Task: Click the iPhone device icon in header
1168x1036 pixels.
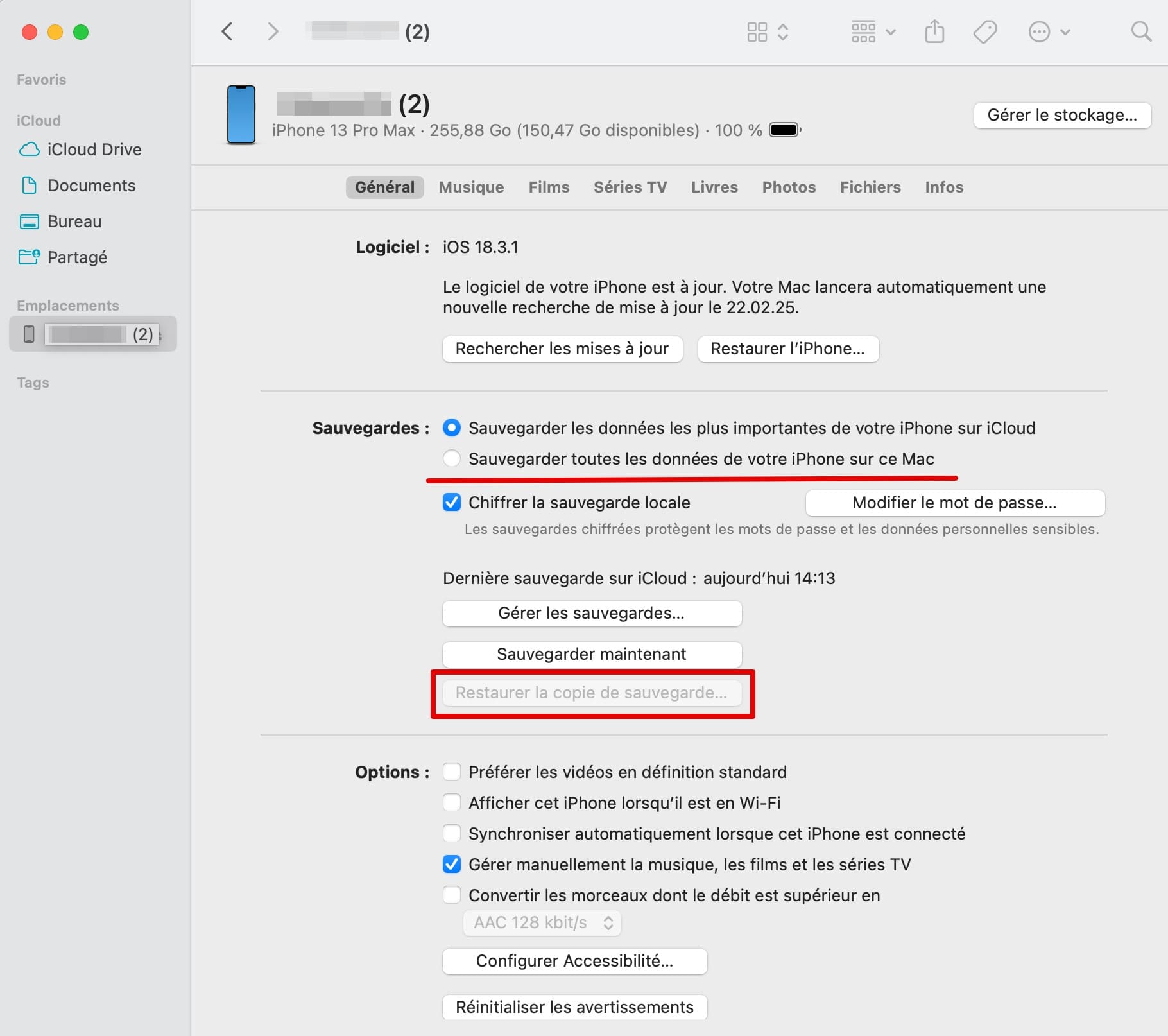Action: (241, 115)
